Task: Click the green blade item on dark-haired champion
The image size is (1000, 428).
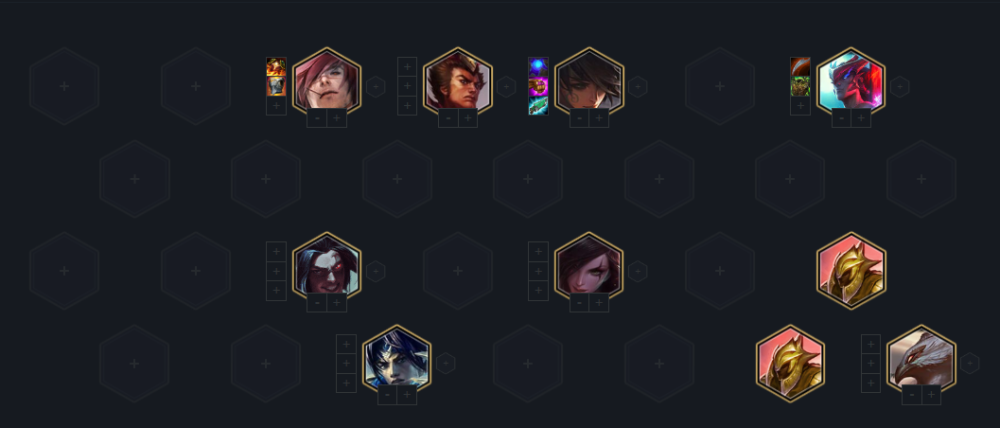Action: point(538,106)
